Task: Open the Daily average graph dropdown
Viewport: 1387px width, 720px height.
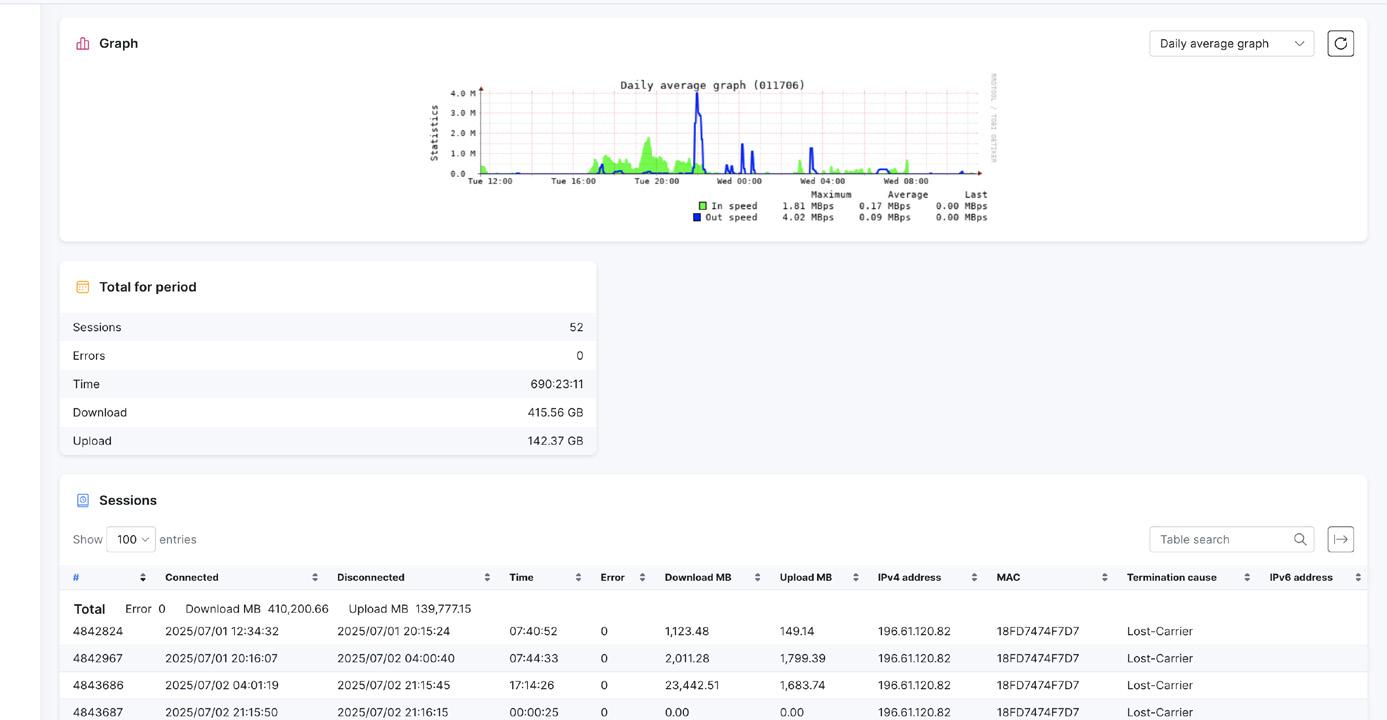Action: (1231, 43)
